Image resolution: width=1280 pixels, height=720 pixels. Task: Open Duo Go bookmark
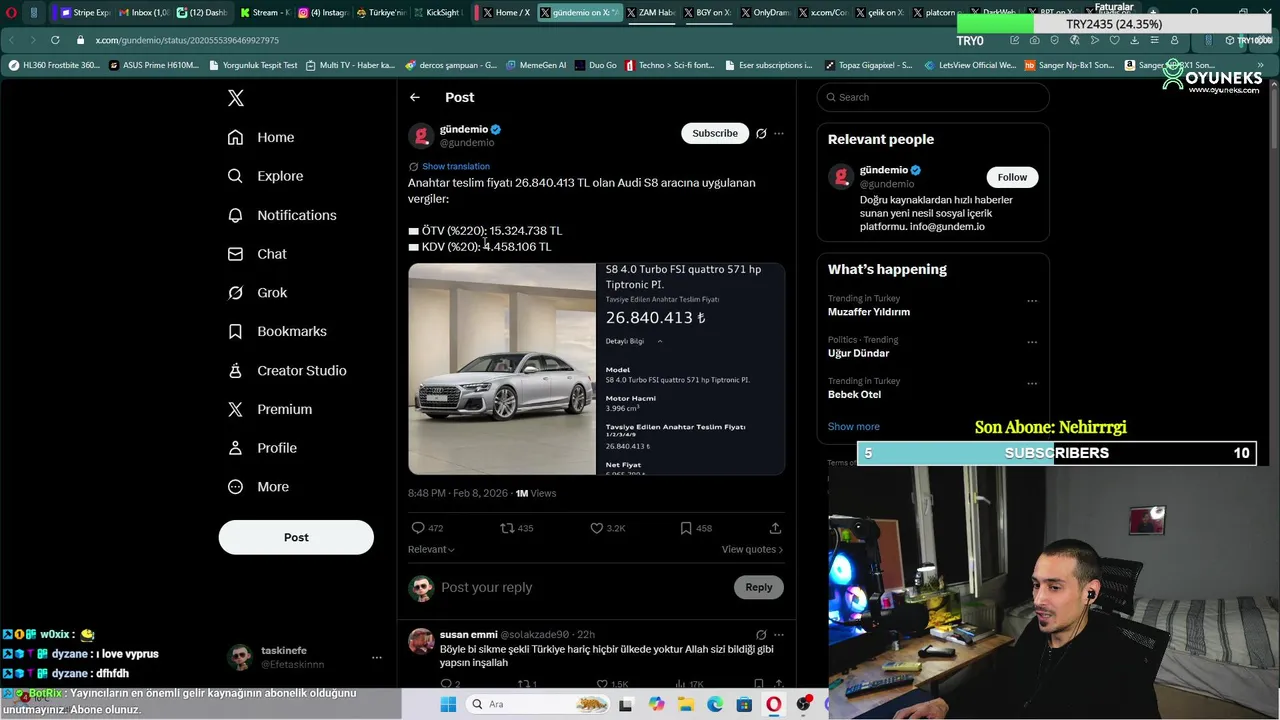(596, 65)
